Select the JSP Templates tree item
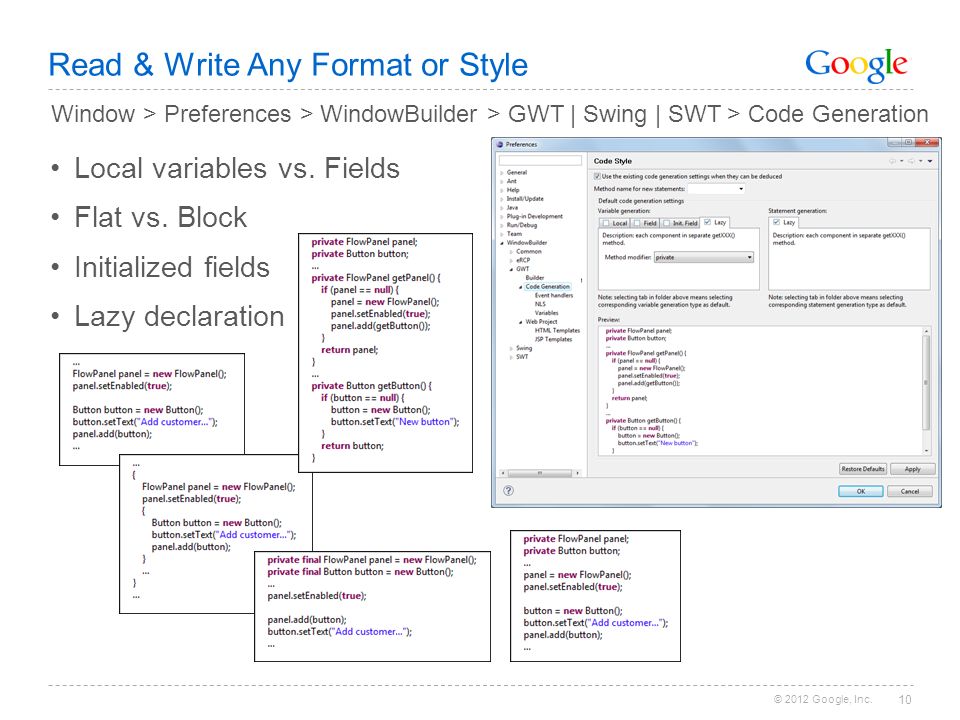The height and width of the screenshot is (720, 960). click(553, 339)
